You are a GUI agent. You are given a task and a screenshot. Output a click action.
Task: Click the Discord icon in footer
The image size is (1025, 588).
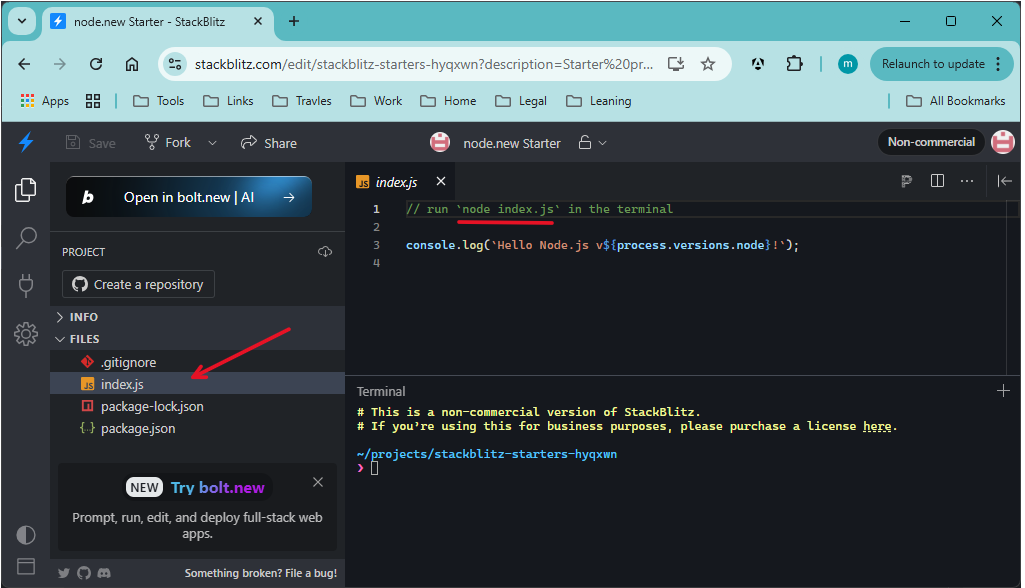coord(104,573)
